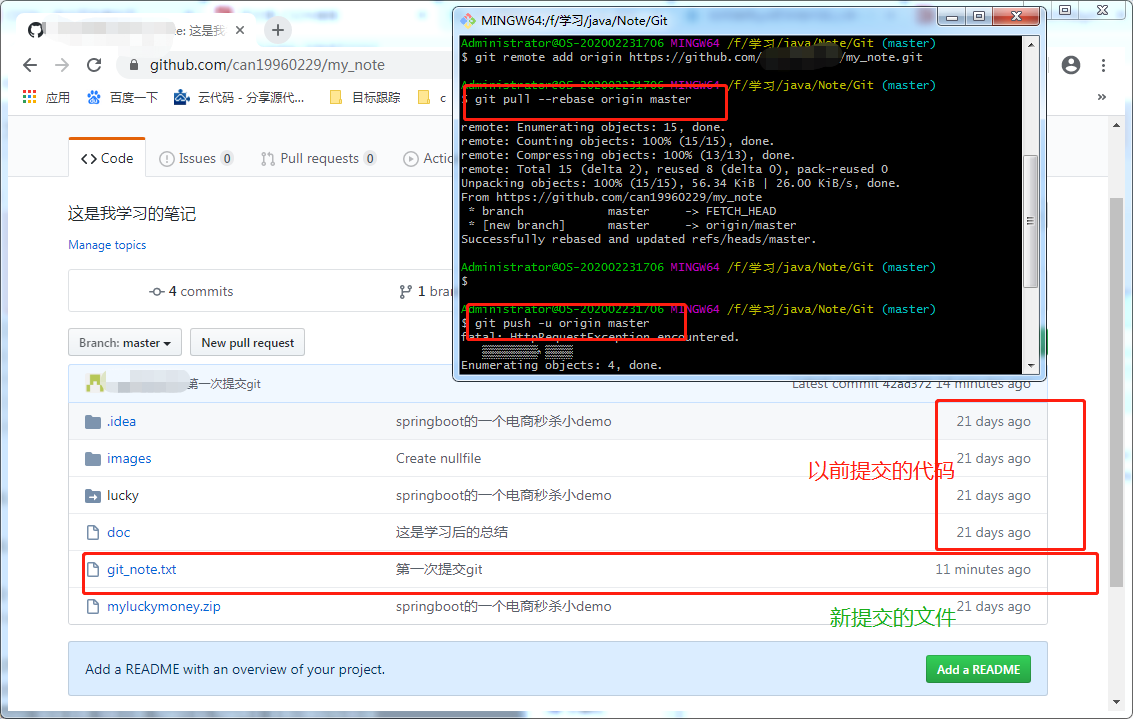The width and height of the screenshot is (1133, 719).
Task: Click the doc file icon
Action: [92, 533]
